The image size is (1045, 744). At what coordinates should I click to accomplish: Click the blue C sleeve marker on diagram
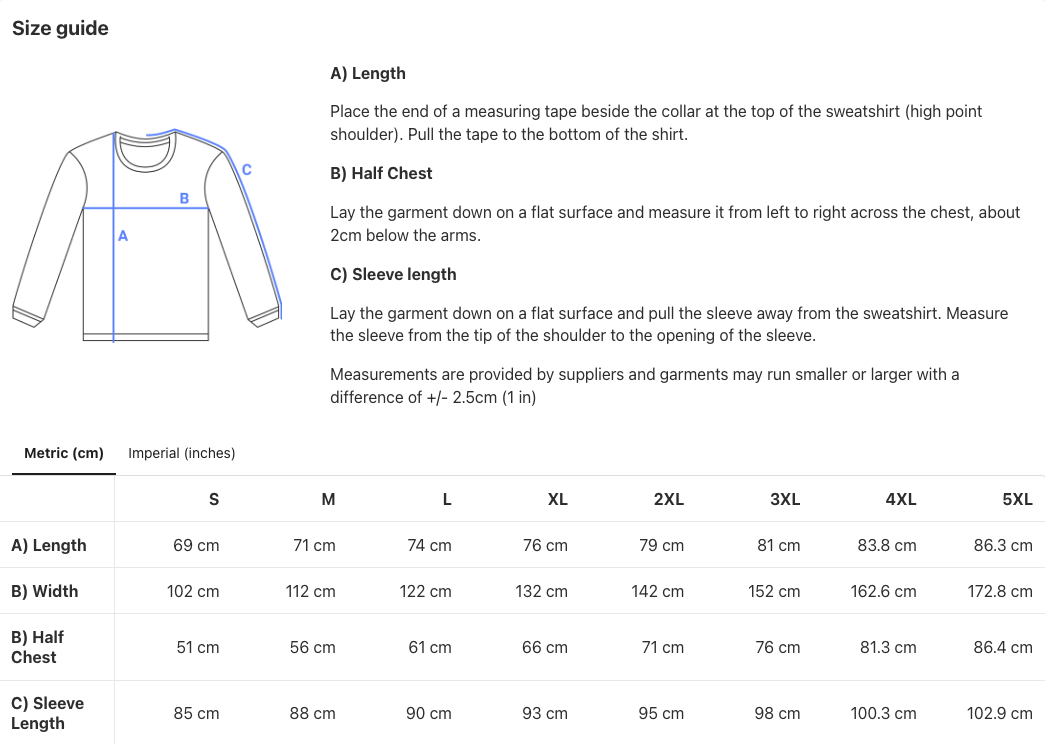(x=246, y=170)
